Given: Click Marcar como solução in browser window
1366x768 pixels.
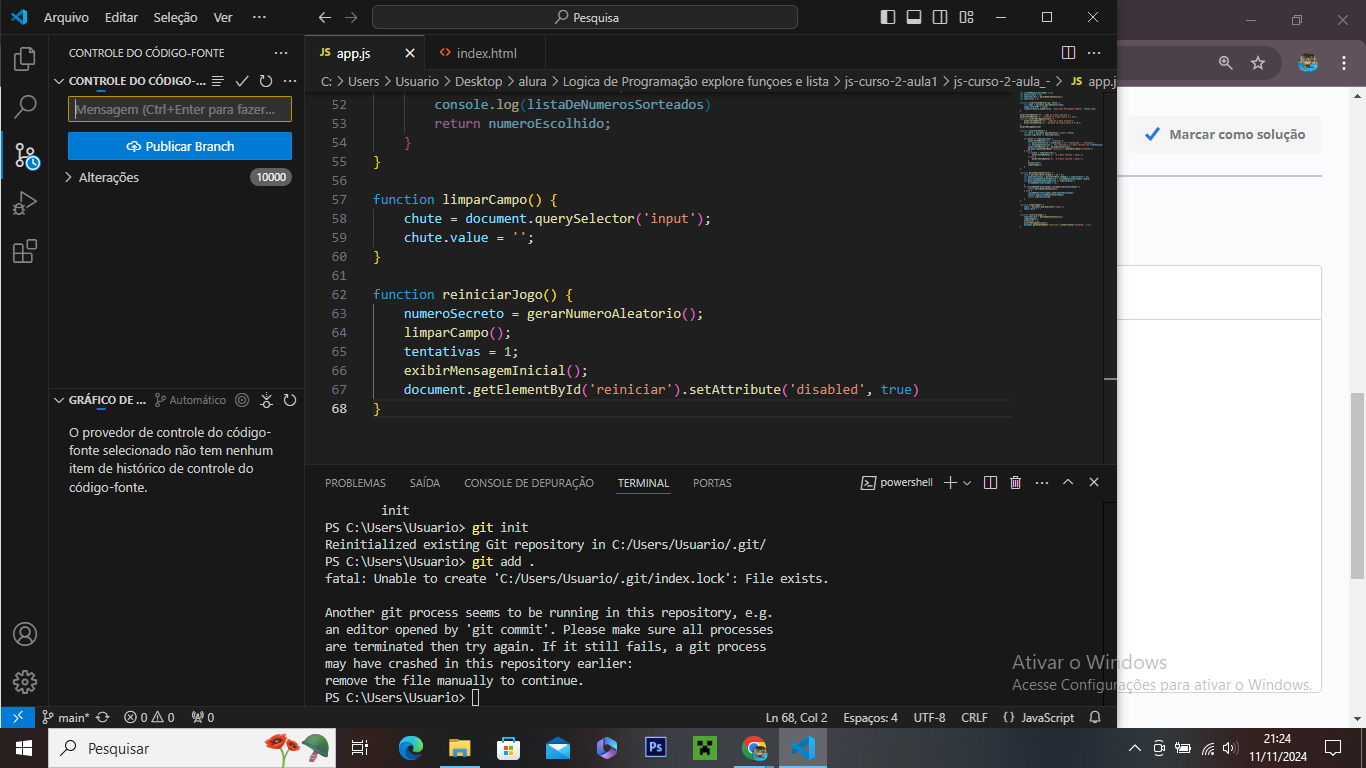Looking at the screenshot, I should tap(1225, 134).
